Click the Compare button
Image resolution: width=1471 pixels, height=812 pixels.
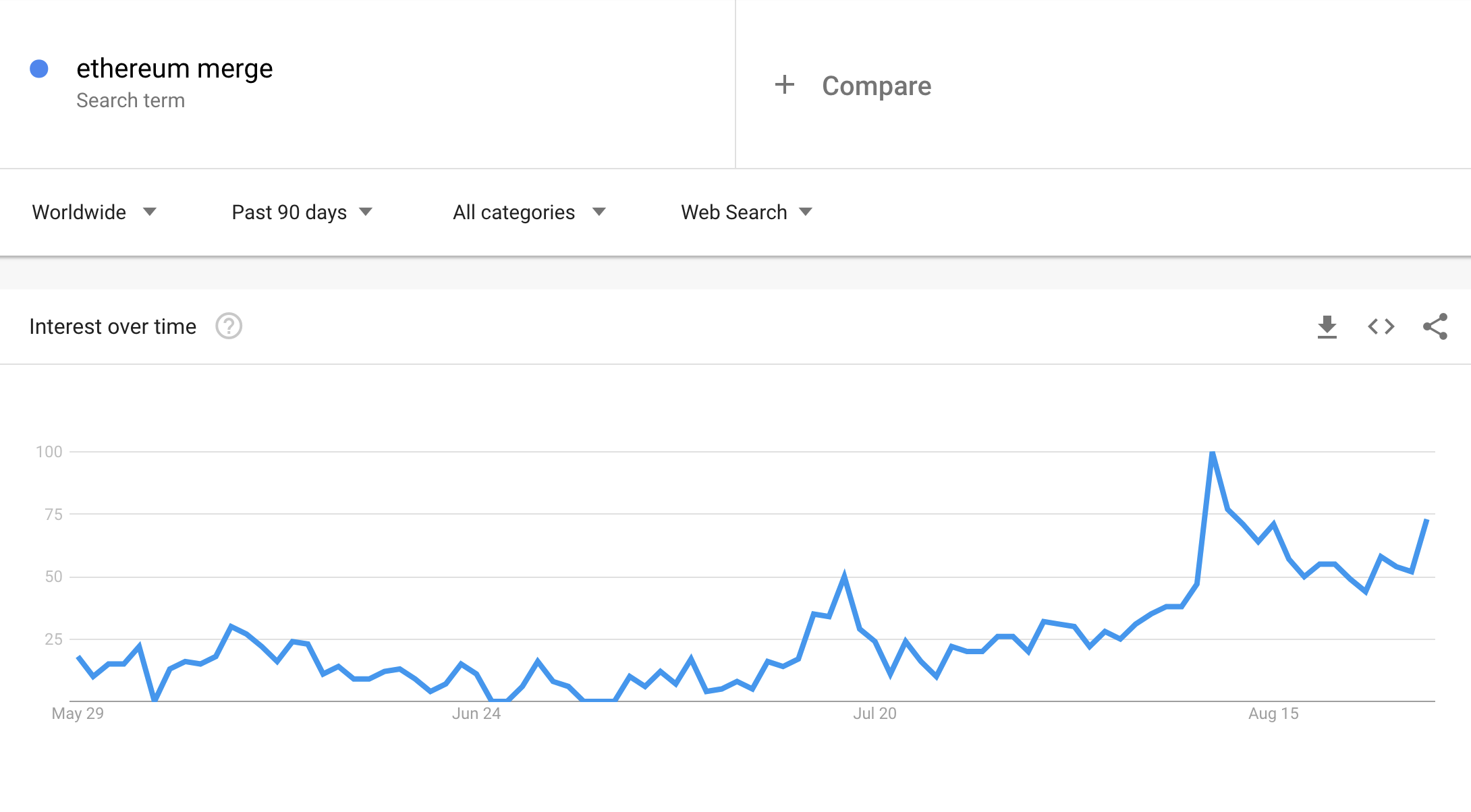(876, 86)
